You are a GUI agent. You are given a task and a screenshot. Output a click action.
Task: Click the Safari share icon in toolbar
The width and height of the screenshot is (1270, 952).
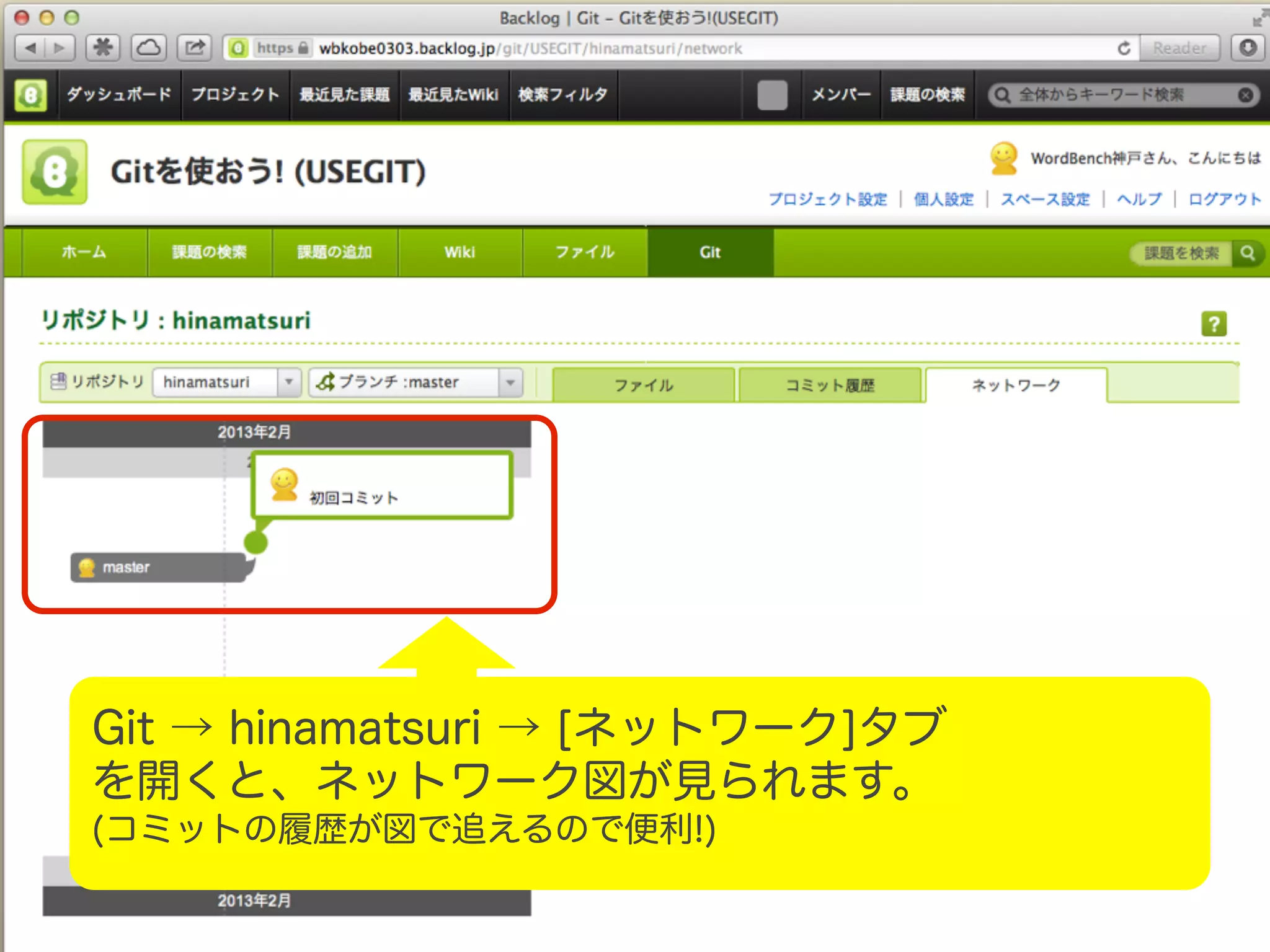click(195, 48)
